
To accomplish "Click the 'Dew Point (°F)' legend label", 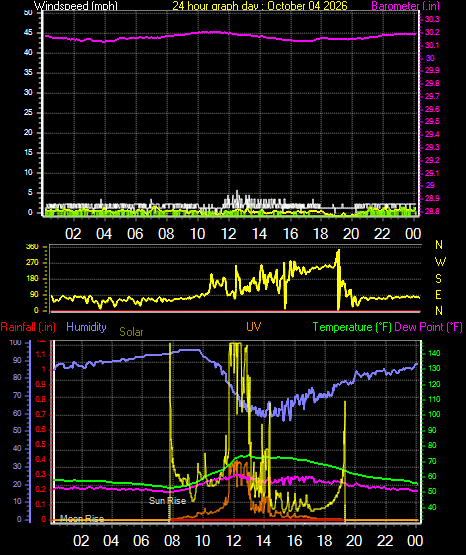I will click(428, 327).
